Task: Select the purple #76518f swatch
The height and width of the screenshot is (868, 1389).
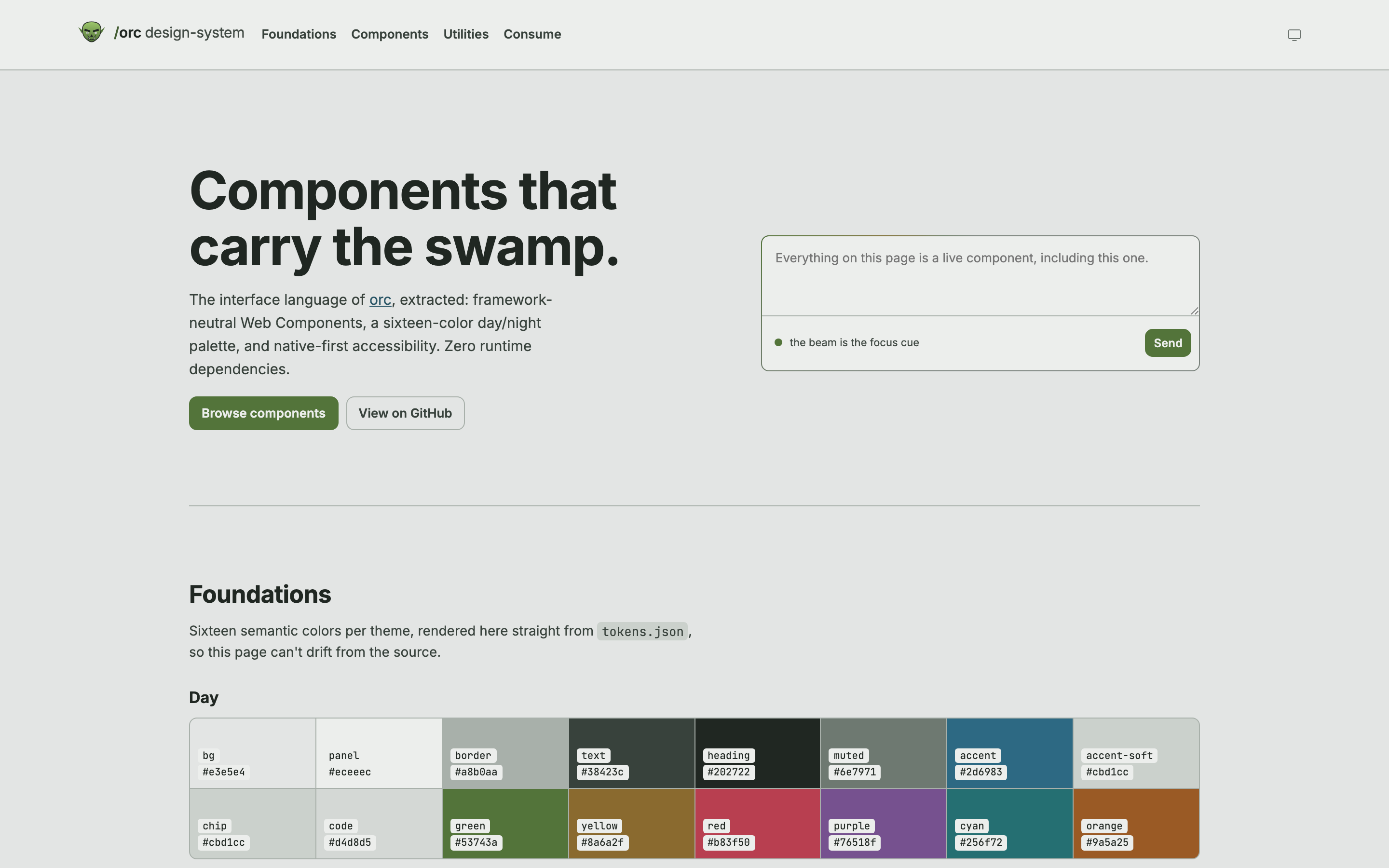Action: 884,824
